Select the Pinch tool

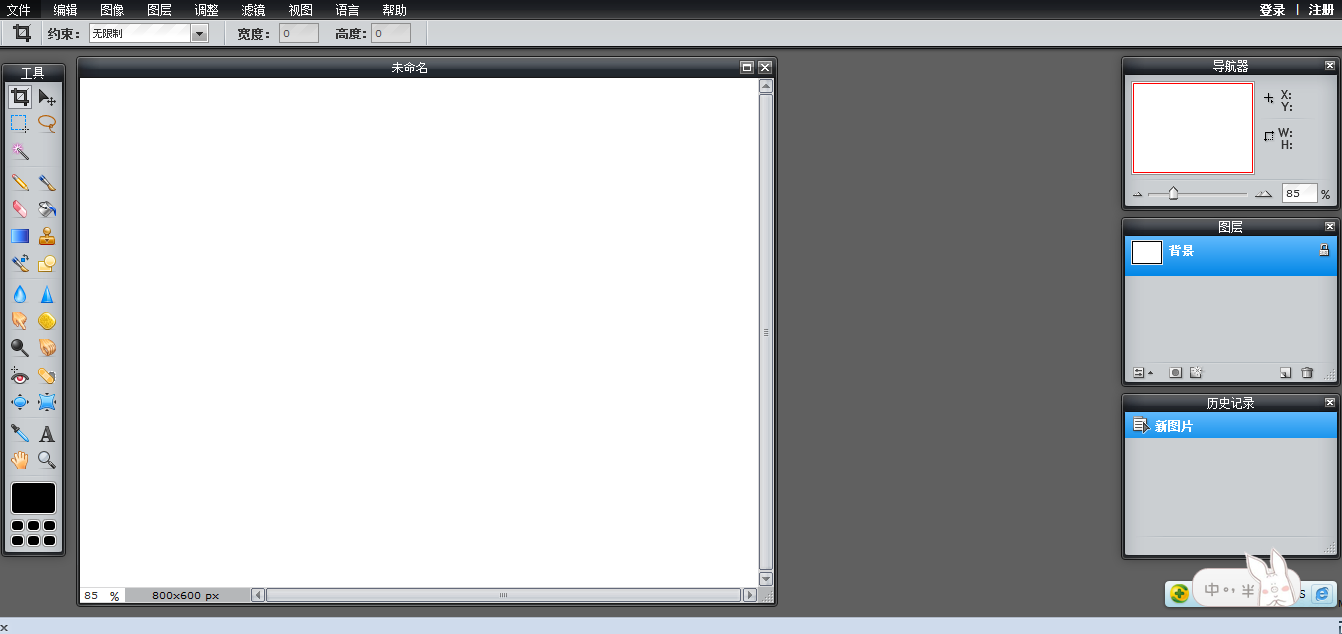pos(47,402)
